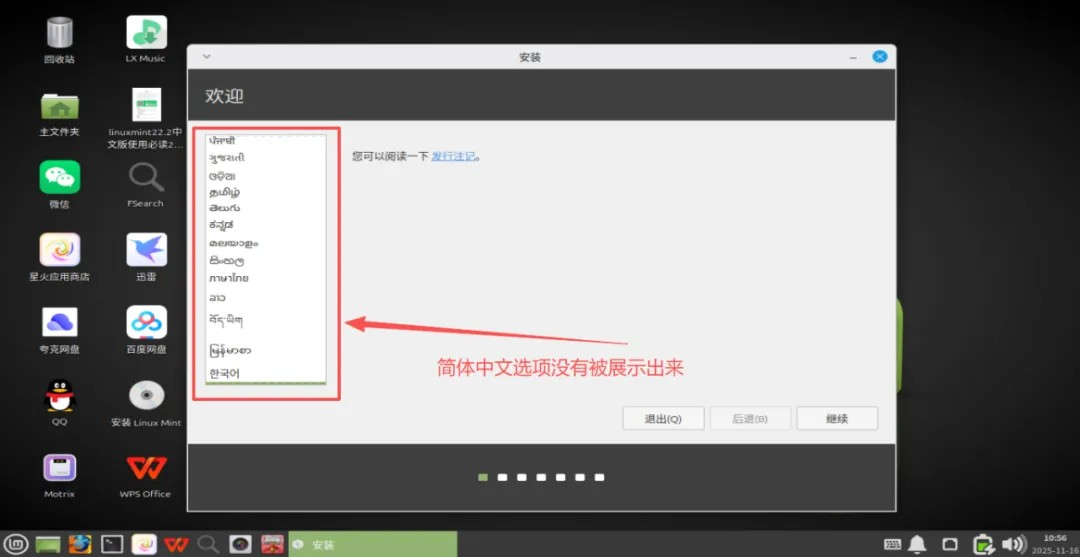Launch LX Music from the desktop
Image resolution: width=1080 pixels, height=557 pixels.
(146, 32)
